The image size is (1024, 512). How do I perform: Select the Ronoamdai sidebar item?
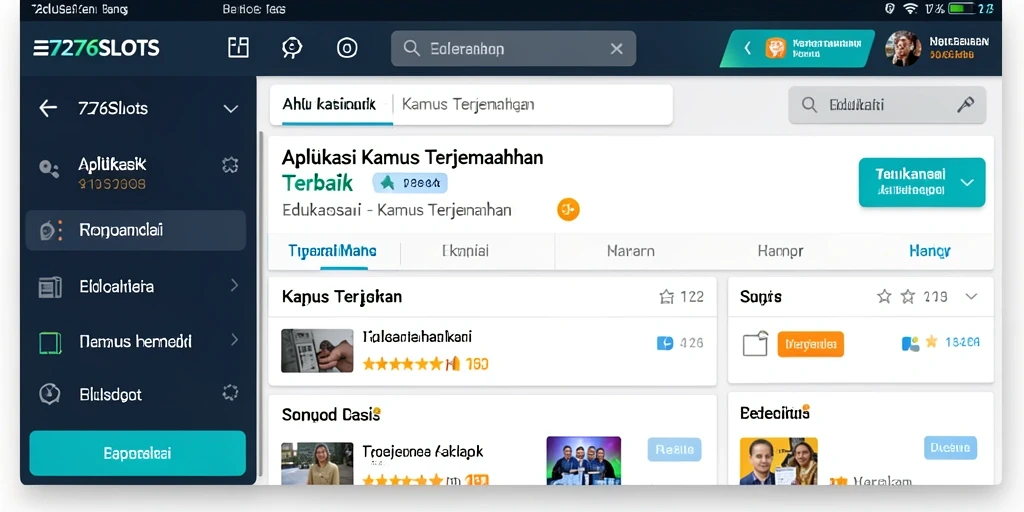coord(136,231)
